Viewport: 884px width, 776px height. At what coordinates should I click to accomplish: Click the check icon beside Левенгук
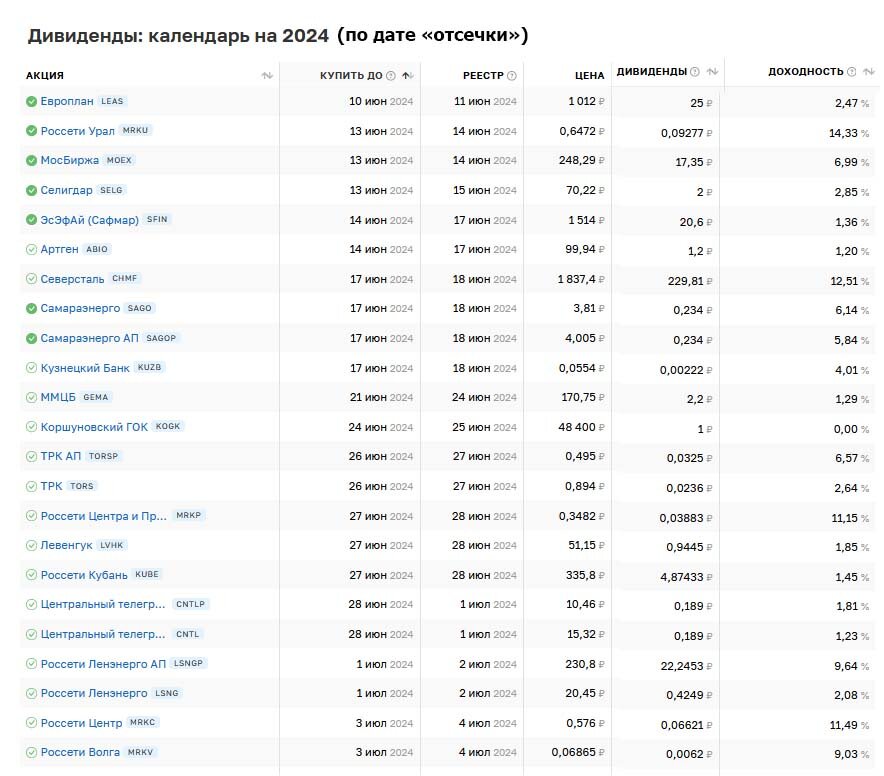click(32, 545)
